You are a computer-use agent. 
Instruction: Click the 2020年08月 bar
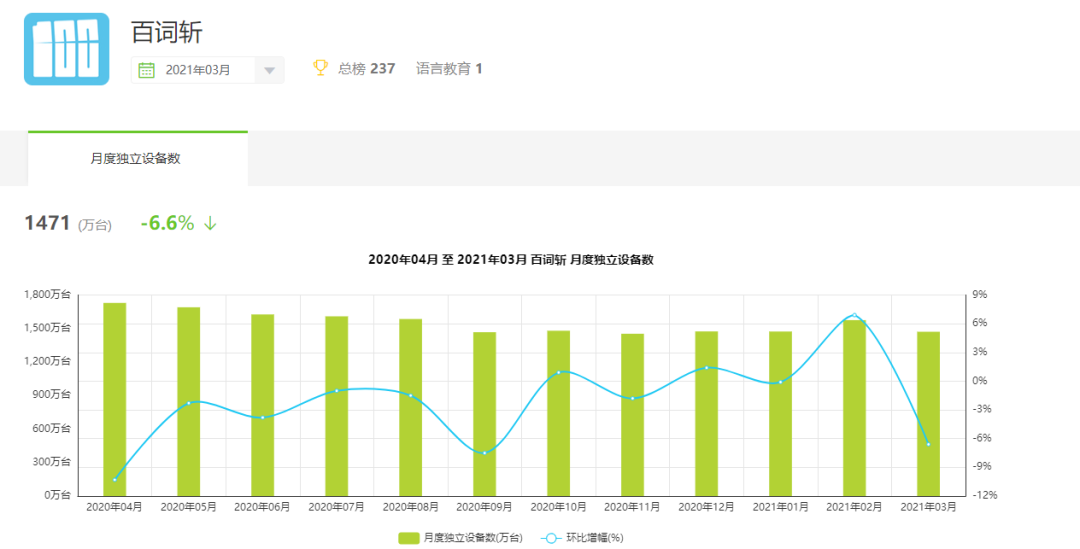411,408
